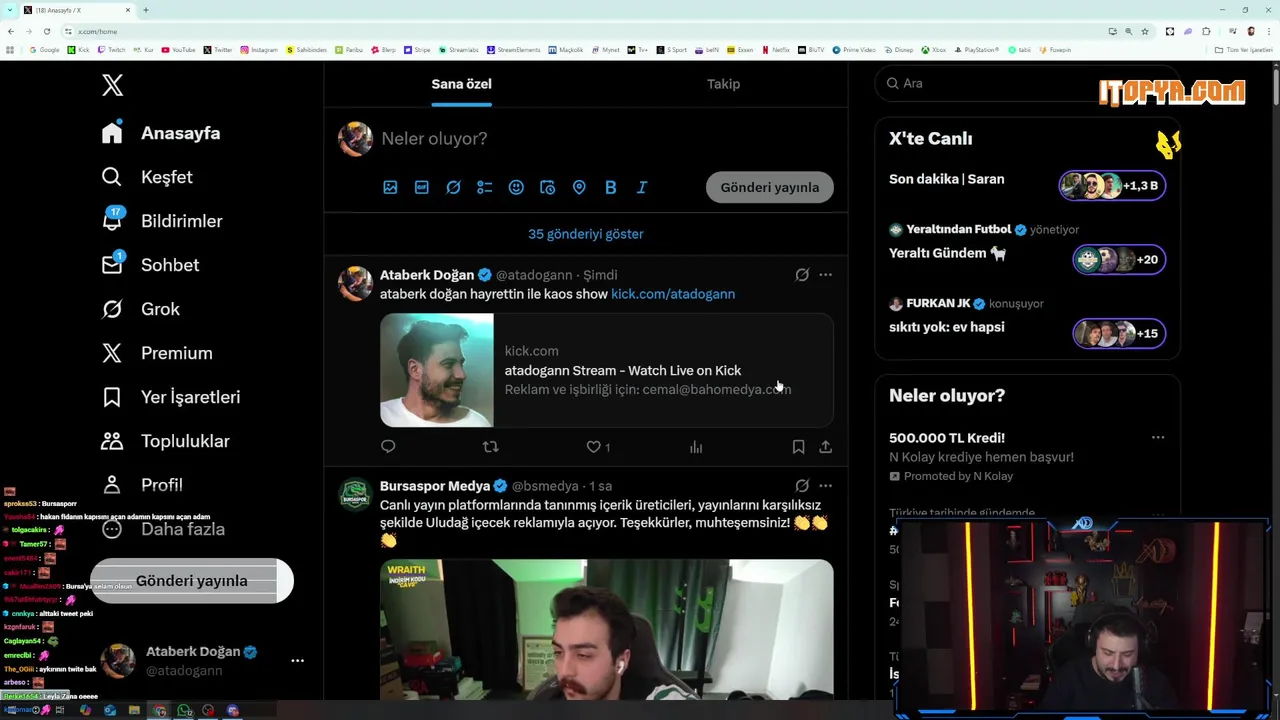This screenshot has height=720, width=1280.
Task: Add a location tag to the post
Action: tap(579, 187)
